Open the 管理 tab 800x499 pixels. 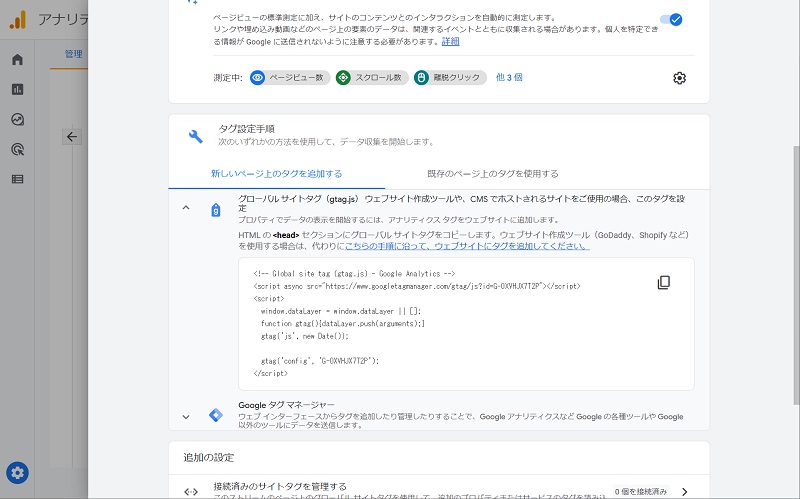tap(73, 54)
